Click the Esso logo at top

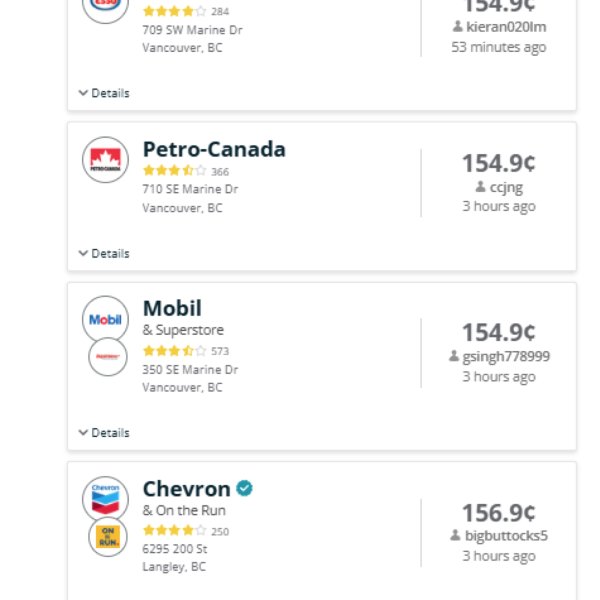pos(105,5)
